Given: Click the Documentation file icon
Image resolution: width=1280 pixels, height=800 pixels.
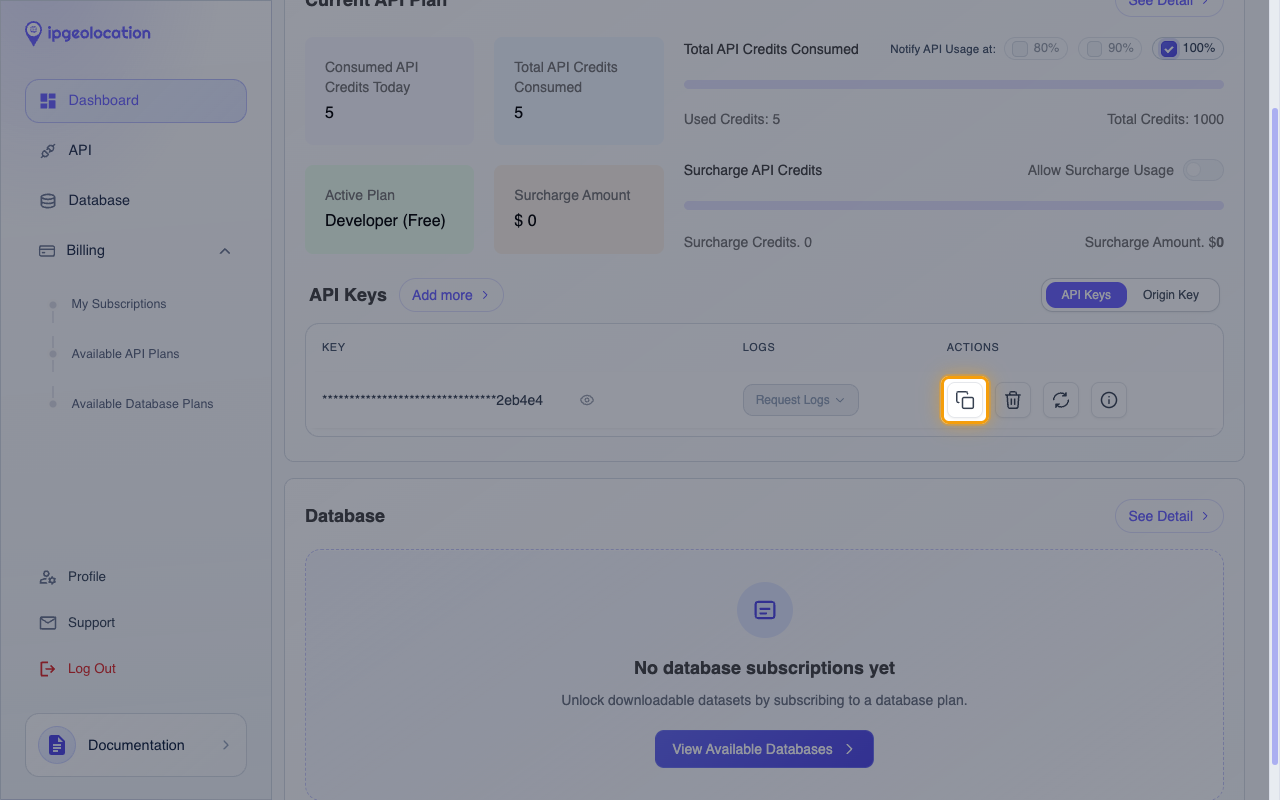Looking at the screenshot, I should (x=57, y=745).
